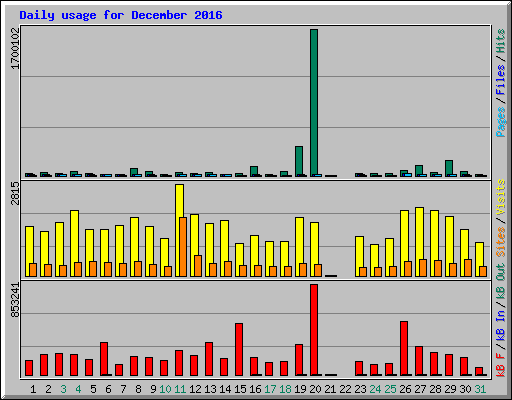The height and width of the screenshot is (400, 512).
Task: Click the day 26 axis label
Action: point(405,389)
